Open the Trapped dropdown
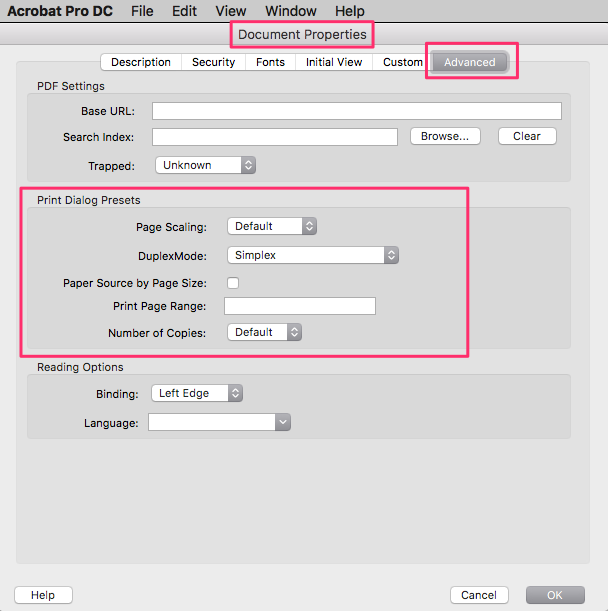 pos(205,165)
